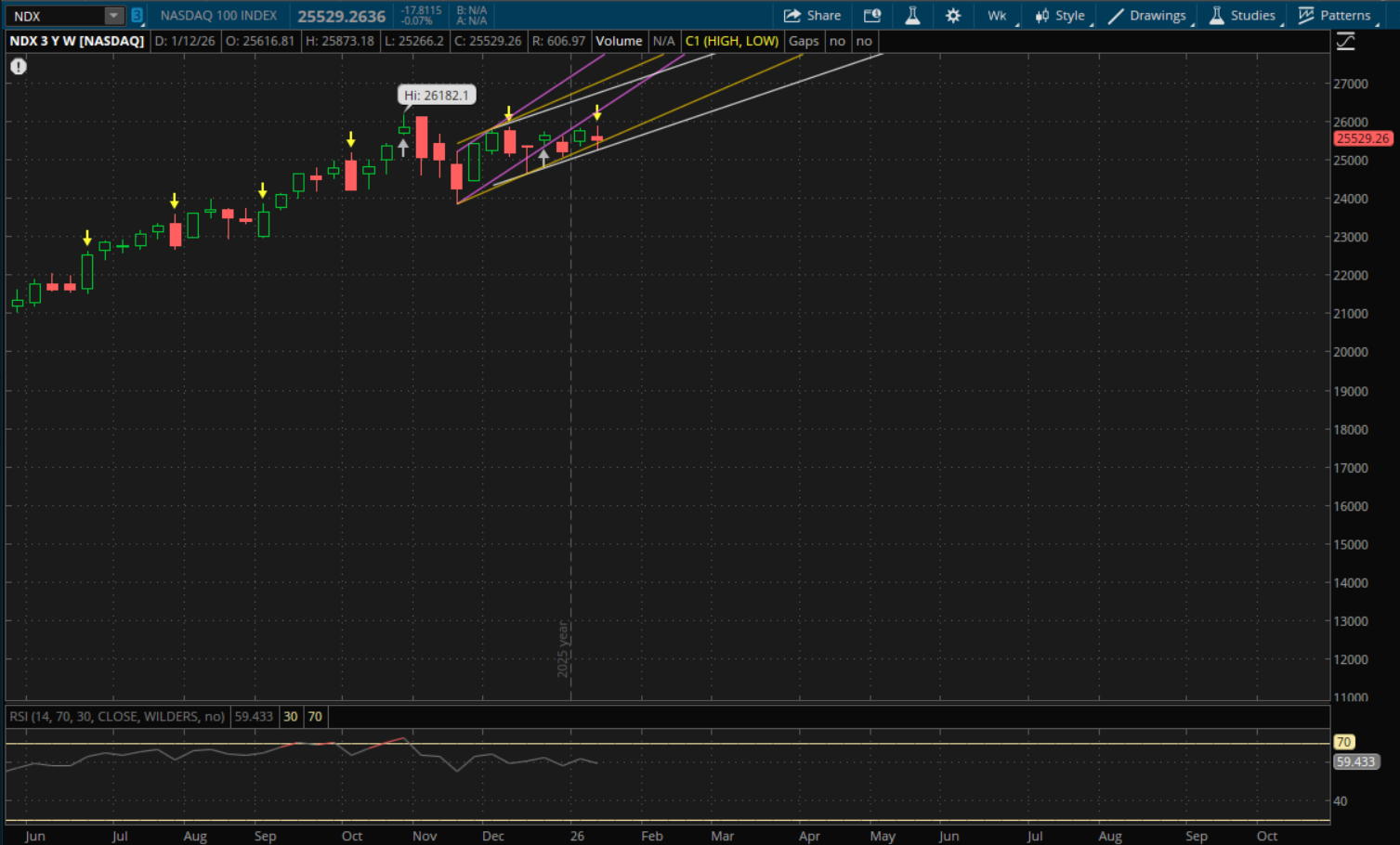The image size is (1400, 845).
Task: Click the Hi: 26182.1 price bubble
Action: coord(437,95)
